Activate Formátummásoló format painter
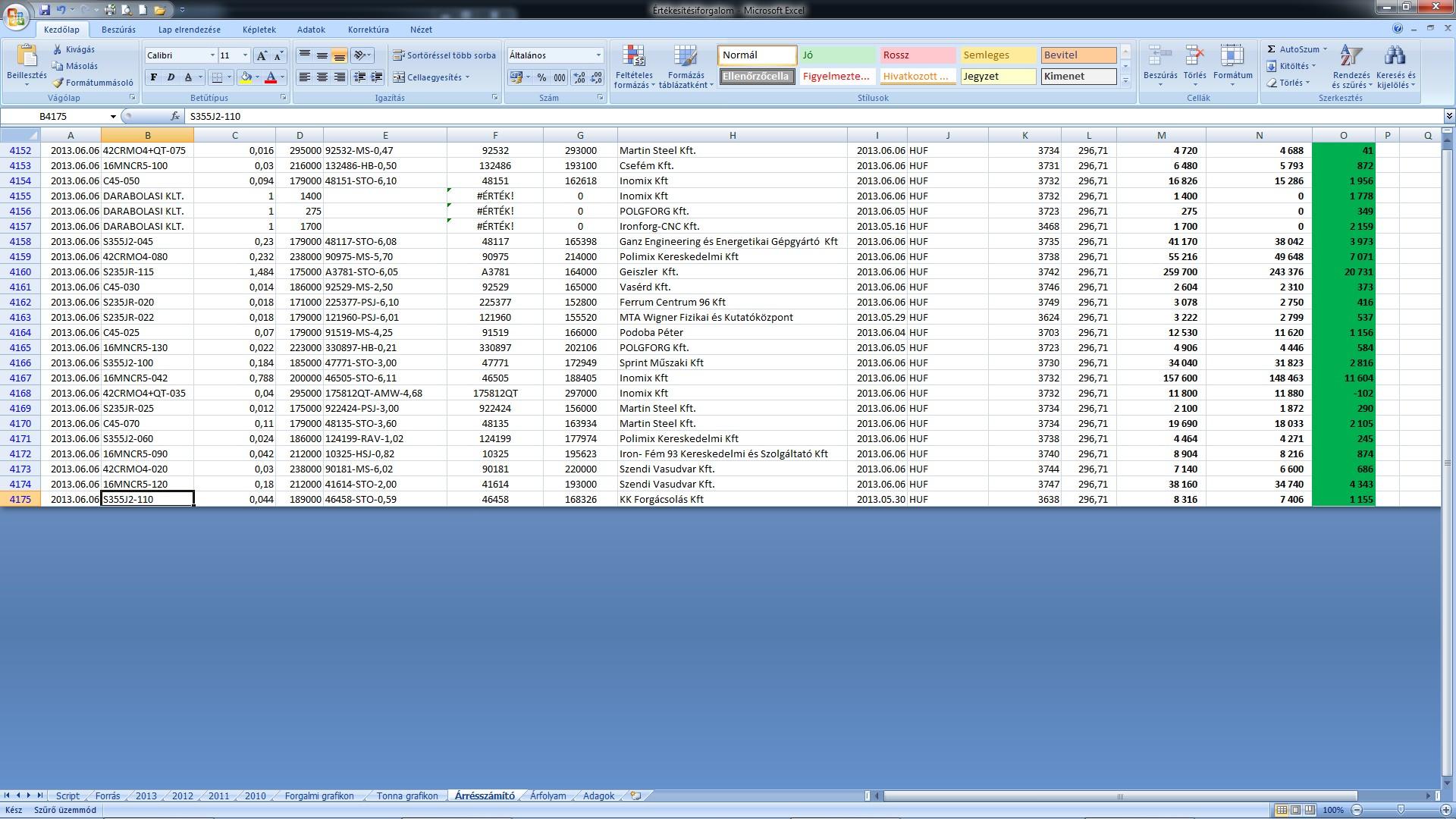The width and height of the screenshot is (1456, 819). (92, 83)
